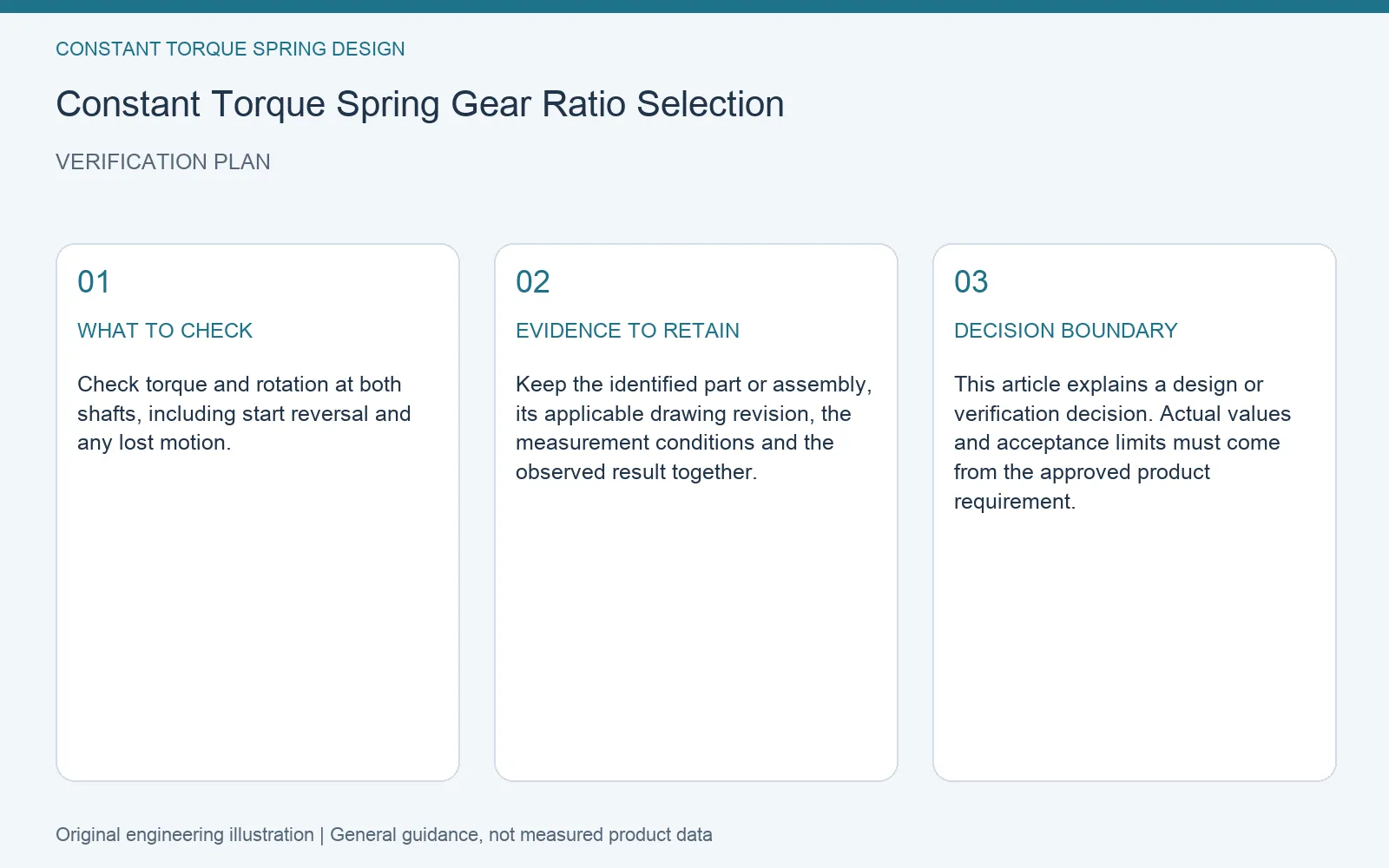Select the title 'Constant Torque Spring Gear Ratio Selection'

click(x=420, y=104)
